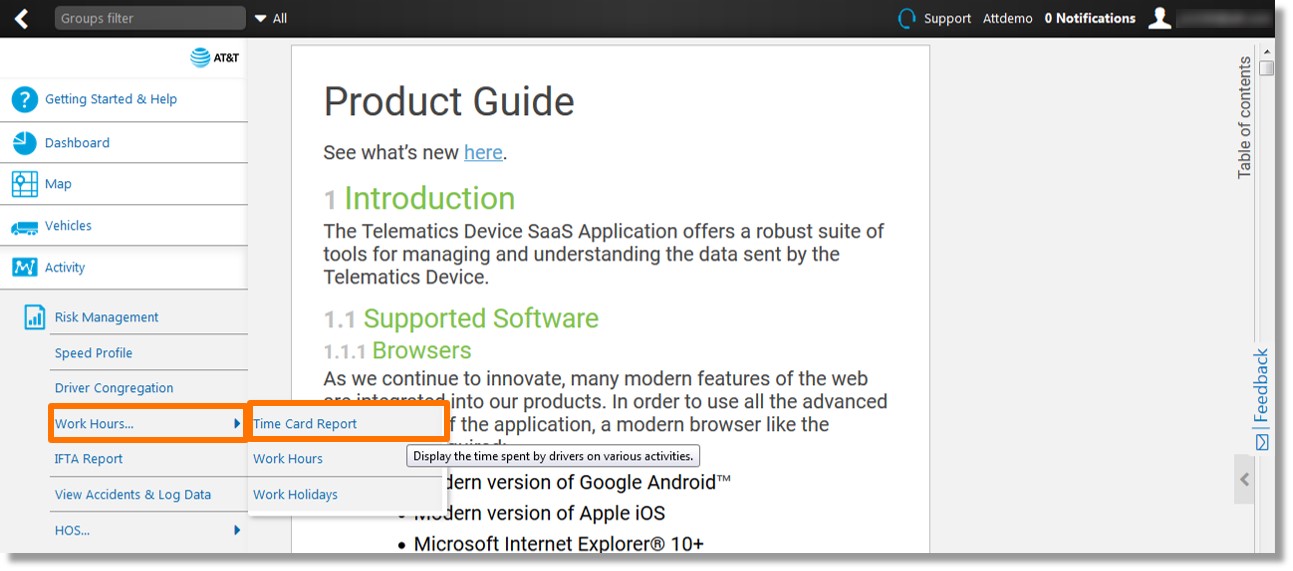Click the Work Hours... submenu arrow
This screenshot has width=1293, height=571.
(x=237, y=424)
